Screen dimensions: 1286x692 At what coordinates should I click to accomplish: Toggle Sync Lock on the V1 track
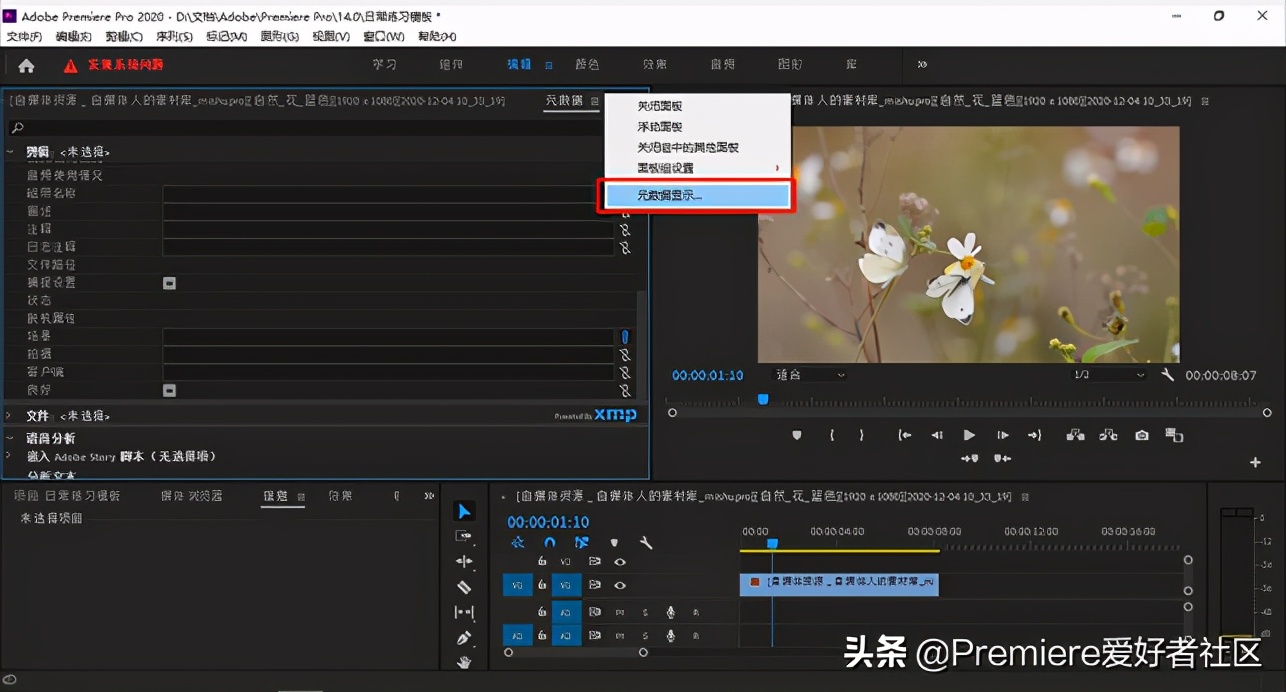click(596, 585)
